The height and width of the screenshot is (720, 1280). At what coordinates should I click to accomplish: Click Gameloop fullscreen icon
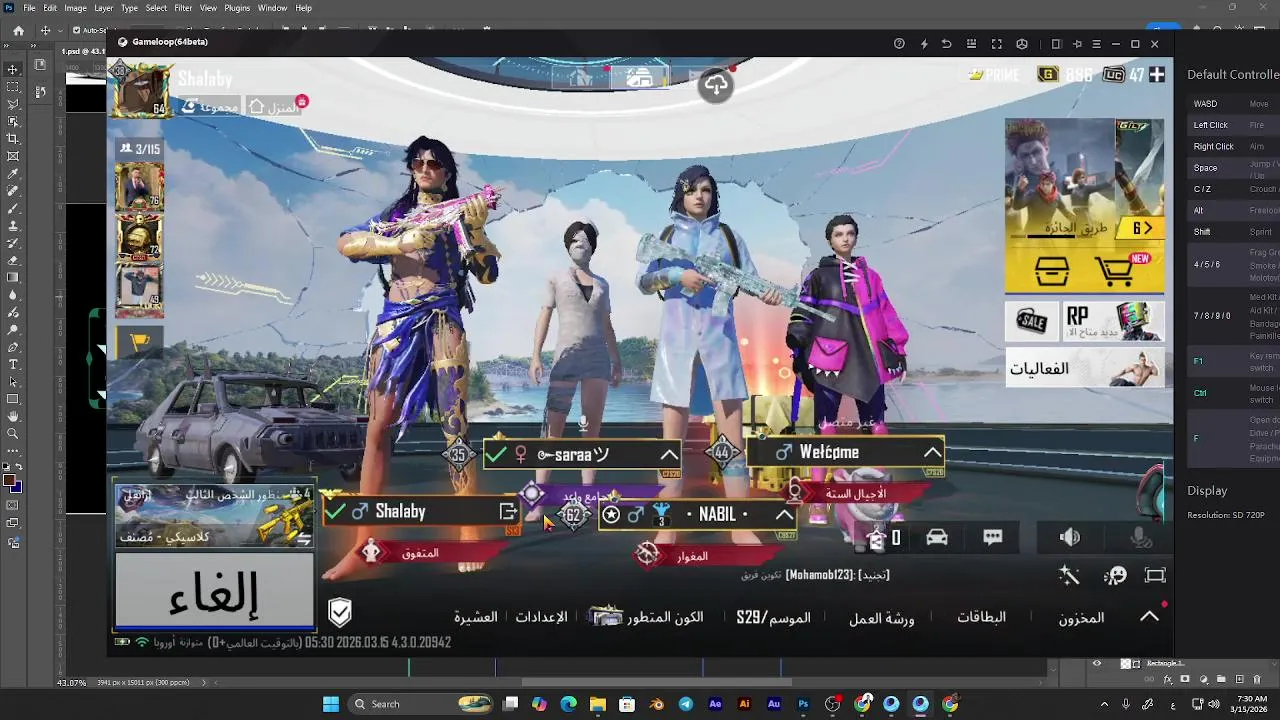[x=996, y=44]
